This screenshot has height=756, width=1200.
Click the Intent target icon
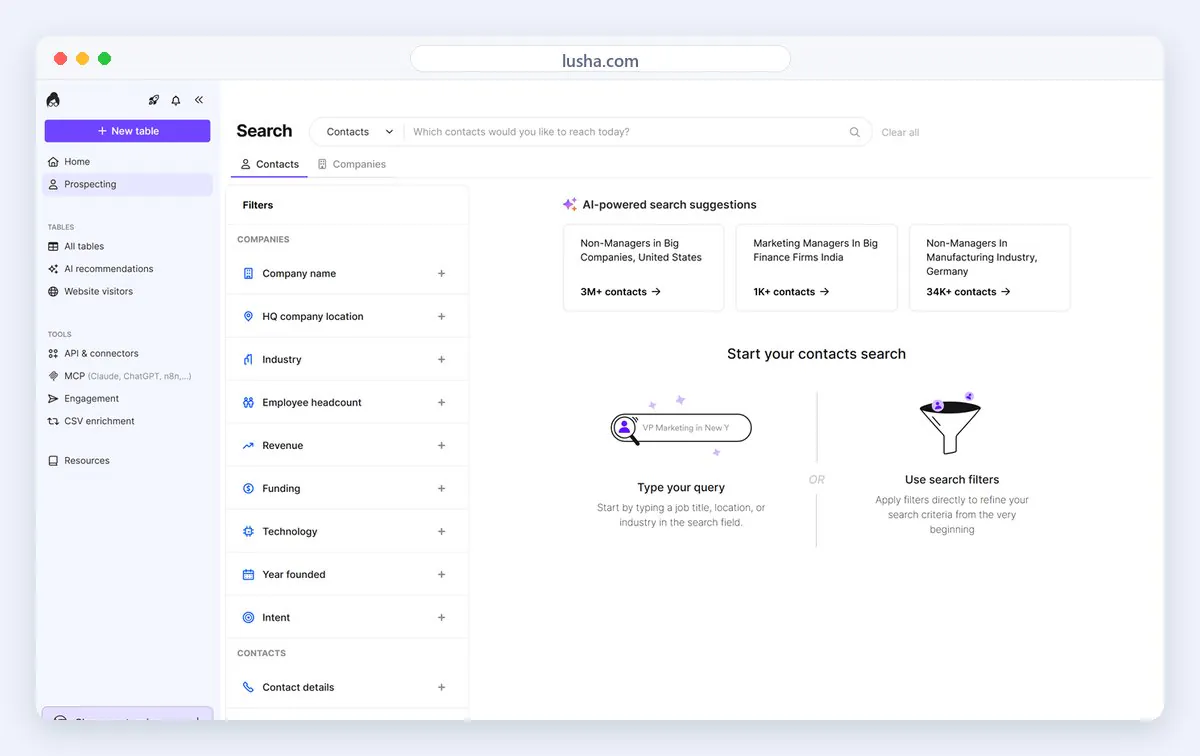(x=248, y=617)
